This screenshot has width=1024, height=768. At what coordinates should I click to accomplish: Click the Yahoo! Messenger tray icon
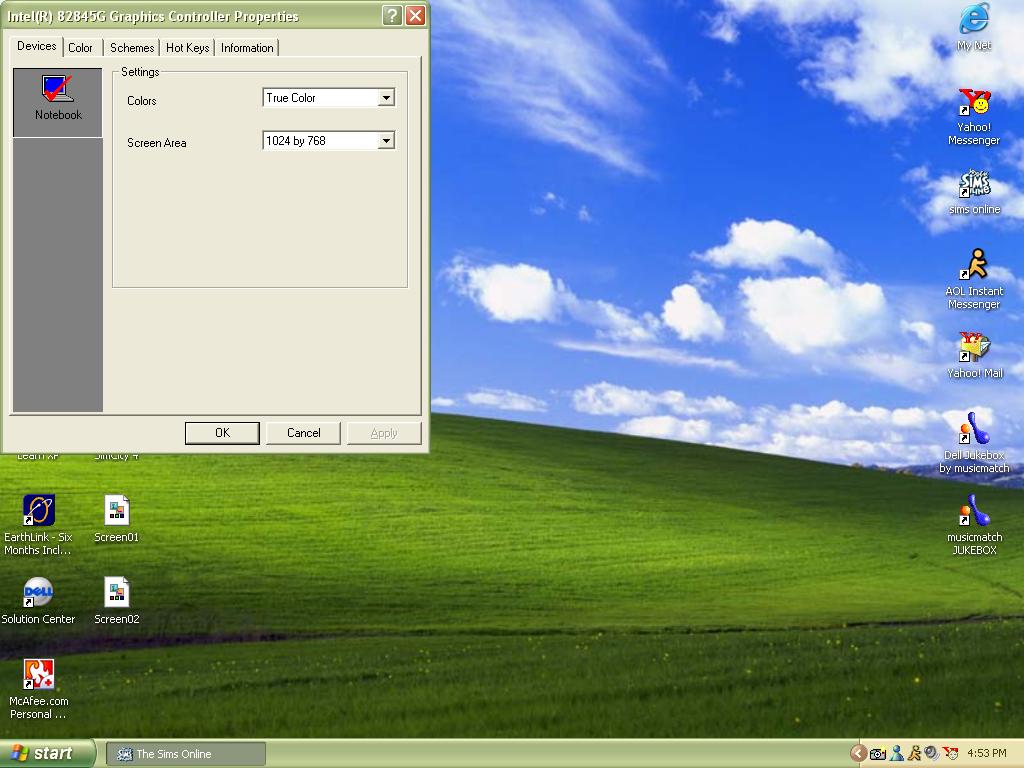(x=952, y=754)
